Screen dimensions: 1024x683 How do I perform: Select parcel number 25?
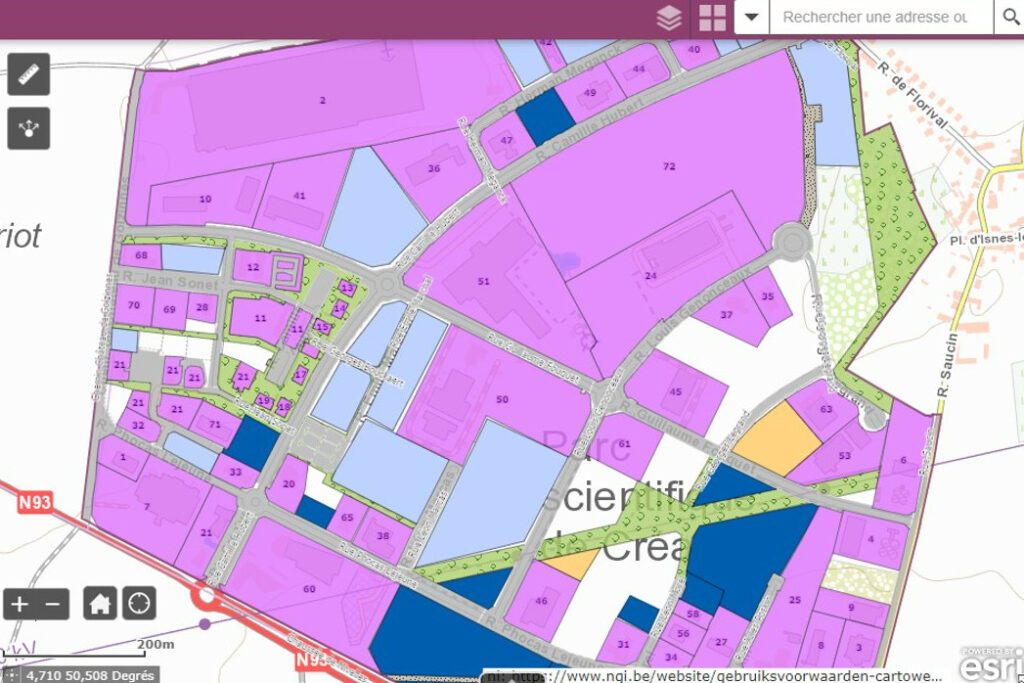coord(795,599)
